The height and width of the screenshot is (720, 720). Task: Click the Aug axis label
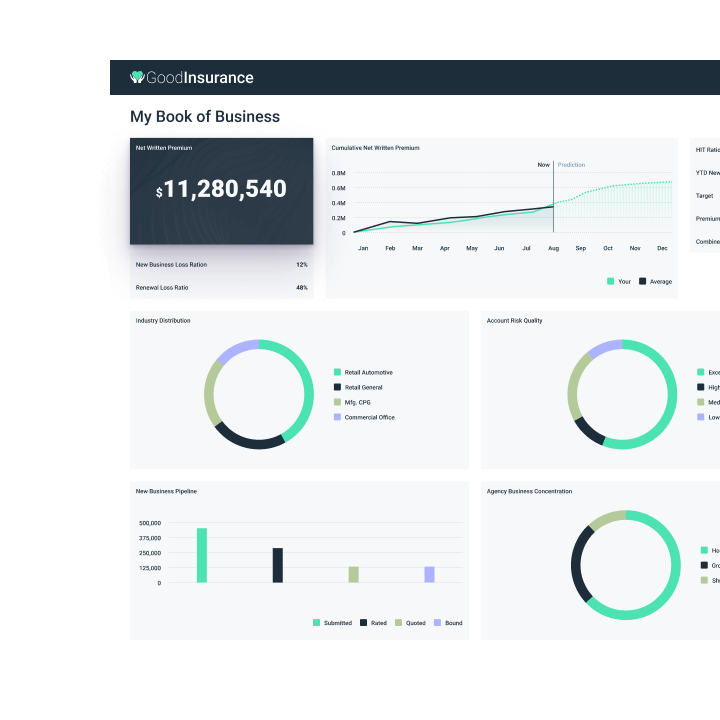pos(553,248)
